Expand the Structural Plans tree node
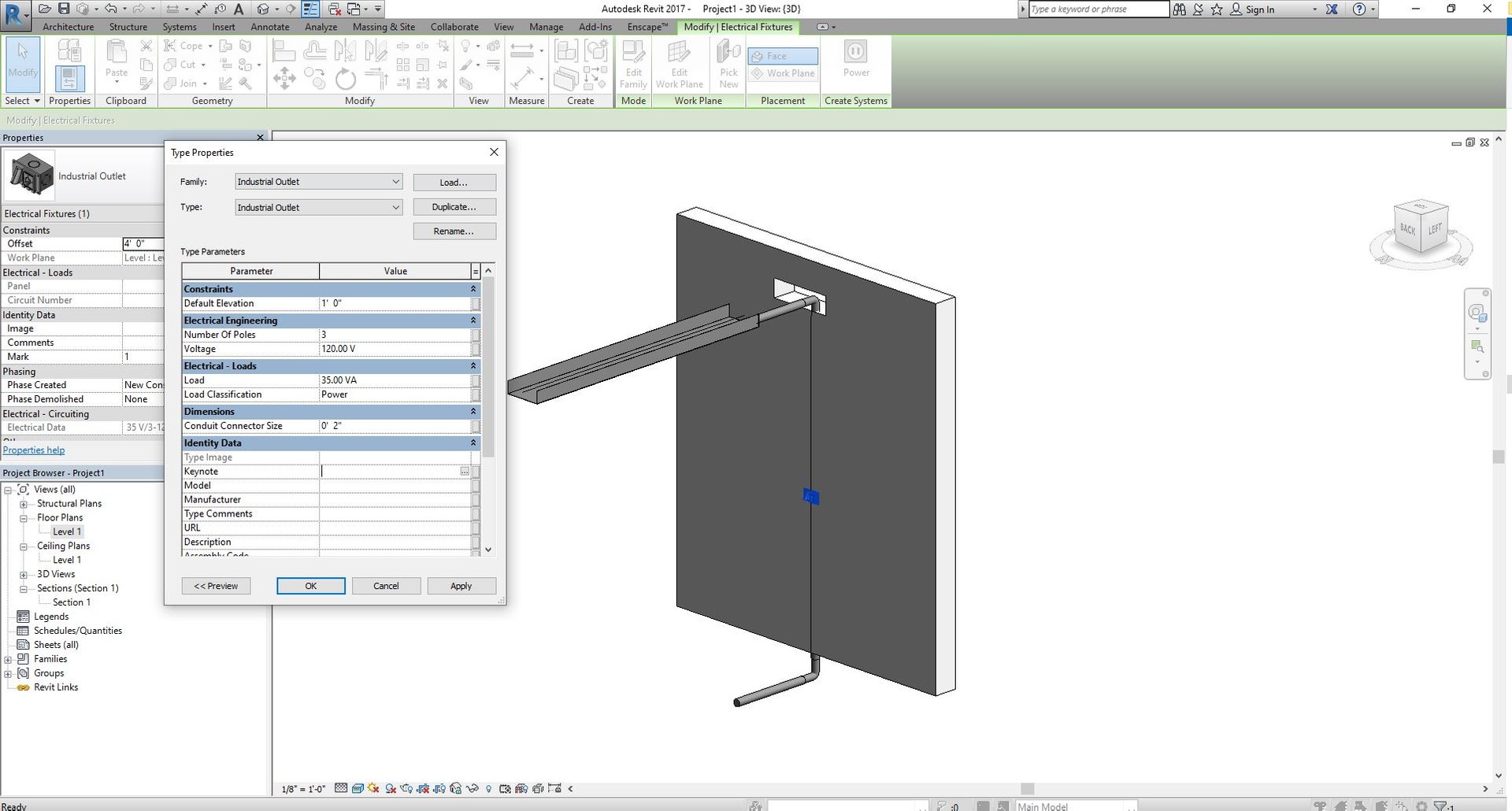 (x=24, y=504)
